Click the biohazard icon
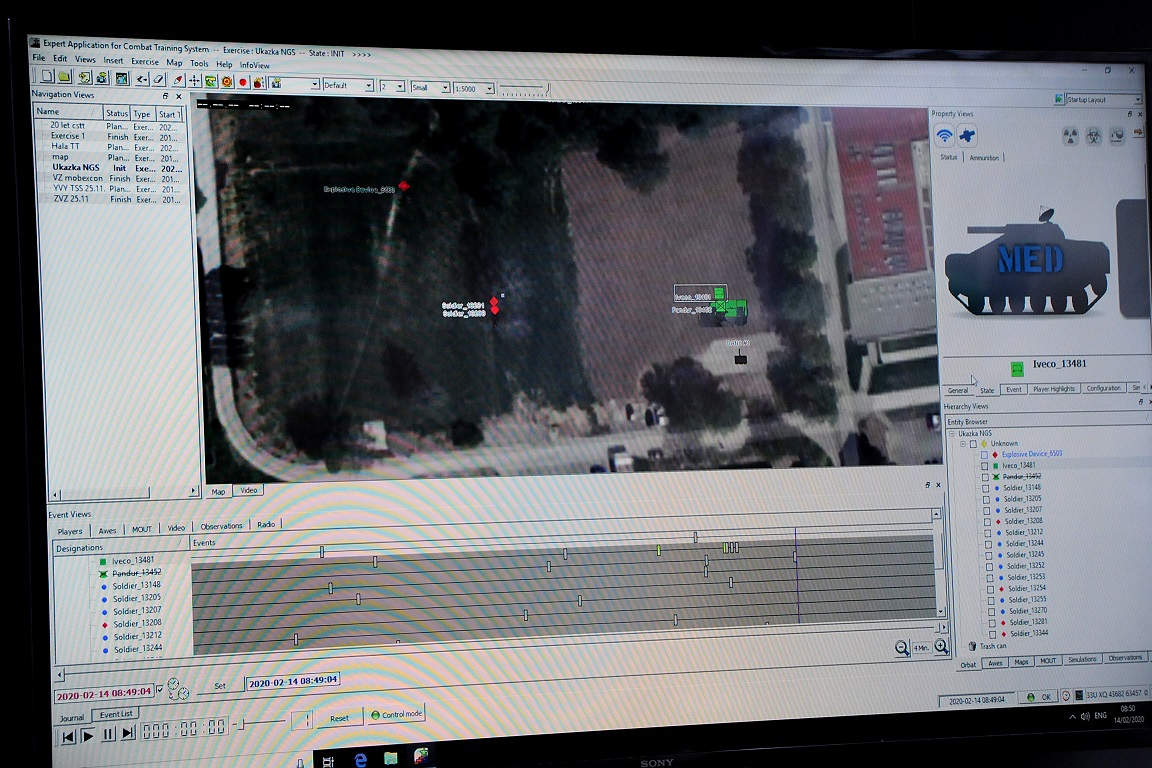Viewport: 1152px width, 768px height. [x=1093, y=136]
